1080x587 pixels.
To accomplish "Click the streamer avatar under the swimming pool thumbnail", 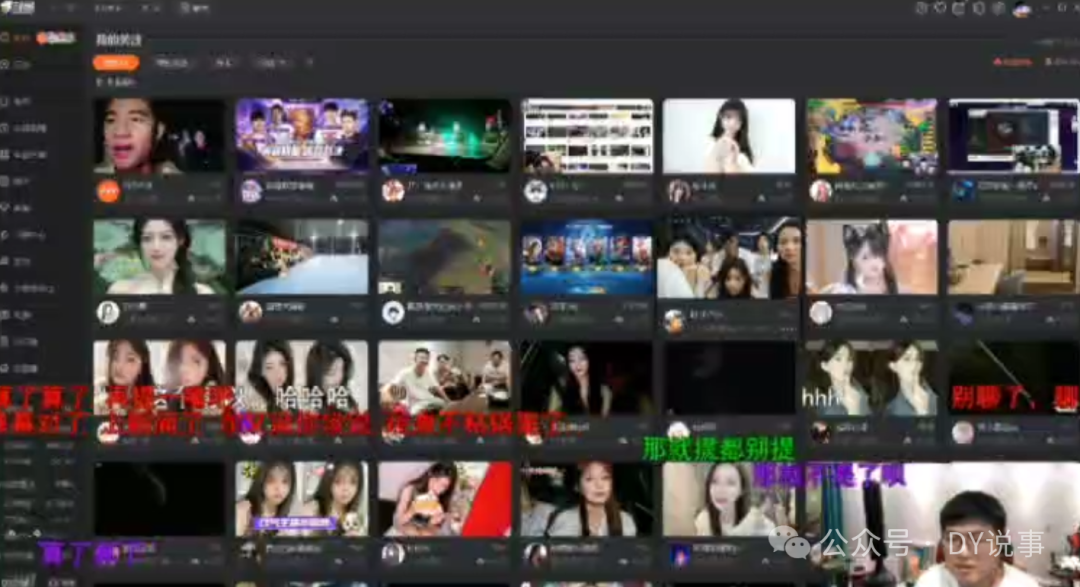I will [x=250, y=312].
